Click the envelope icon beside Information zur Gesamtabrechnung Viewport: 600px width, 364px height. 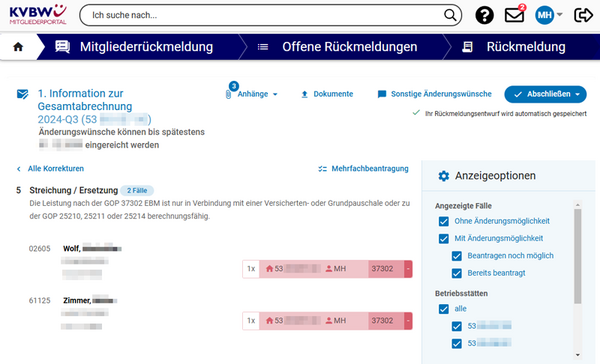coord(23,94)
